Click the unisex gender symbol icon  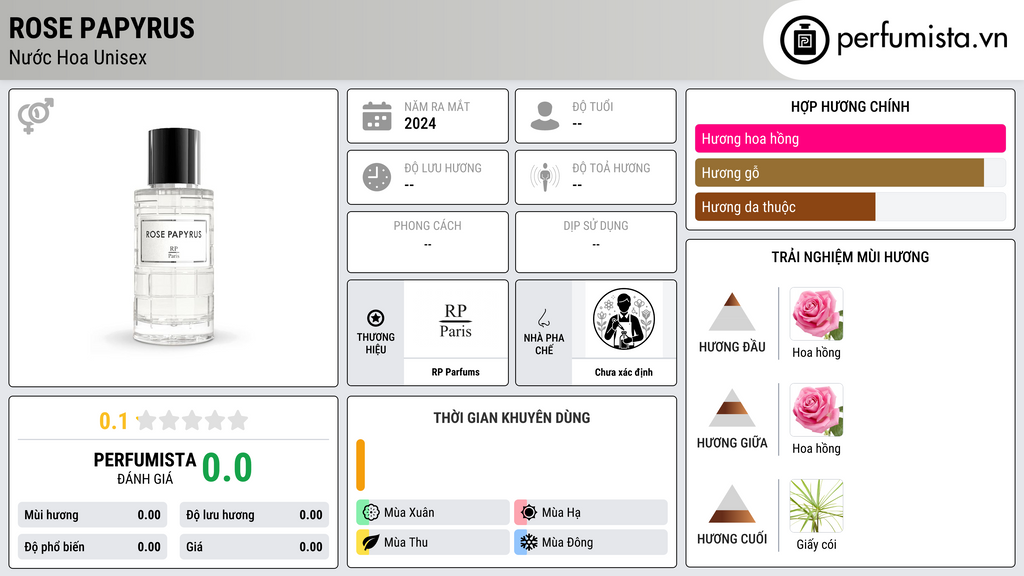pyautogui.click(x=36, y=116)
